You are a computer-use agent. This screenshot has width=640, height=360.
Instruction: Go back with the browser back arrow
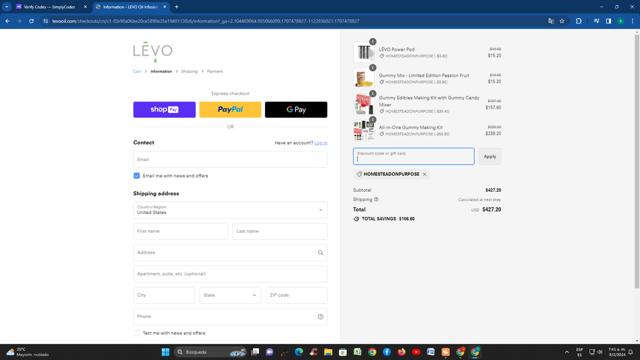(8, 21)
